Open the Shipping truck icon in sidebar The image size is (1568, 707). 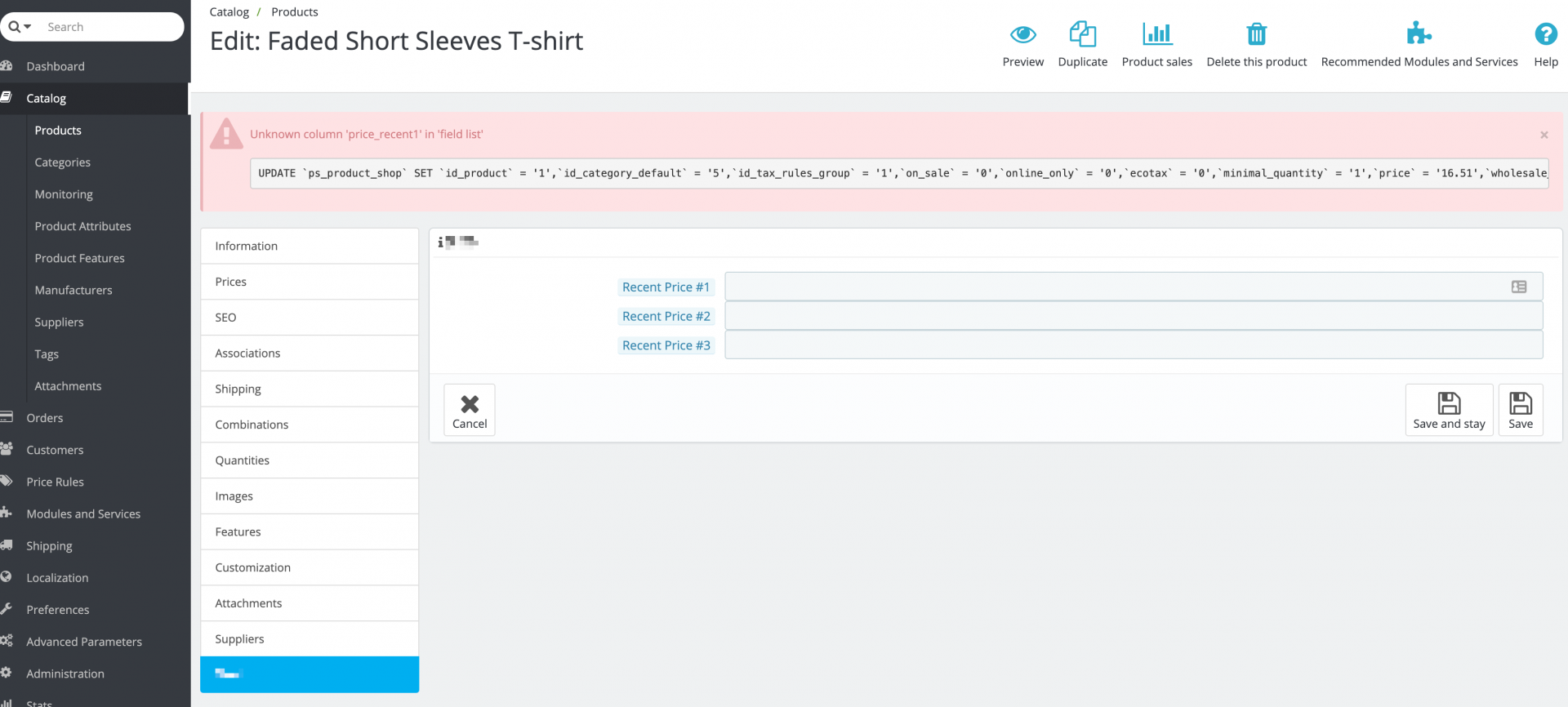pyautogui.click(x=7, y=545)
